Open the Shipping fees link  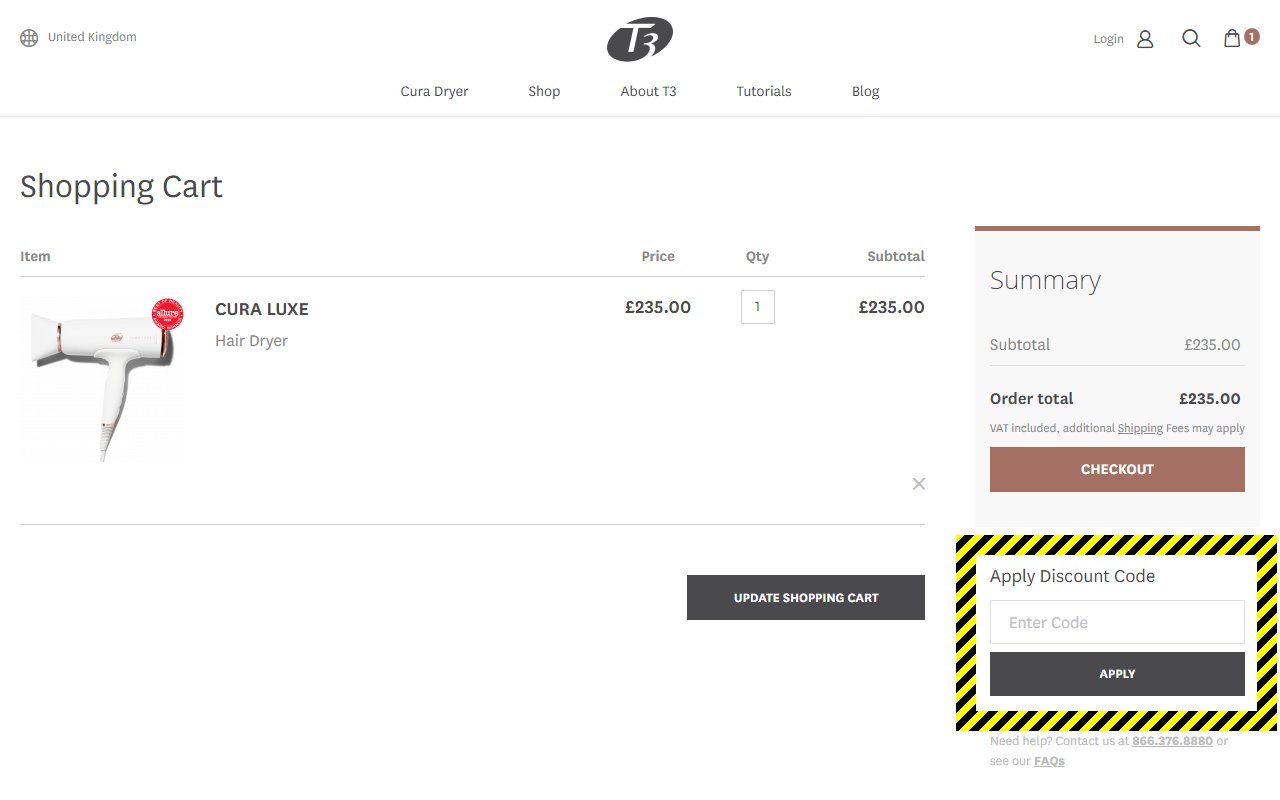coord(1140,428)
